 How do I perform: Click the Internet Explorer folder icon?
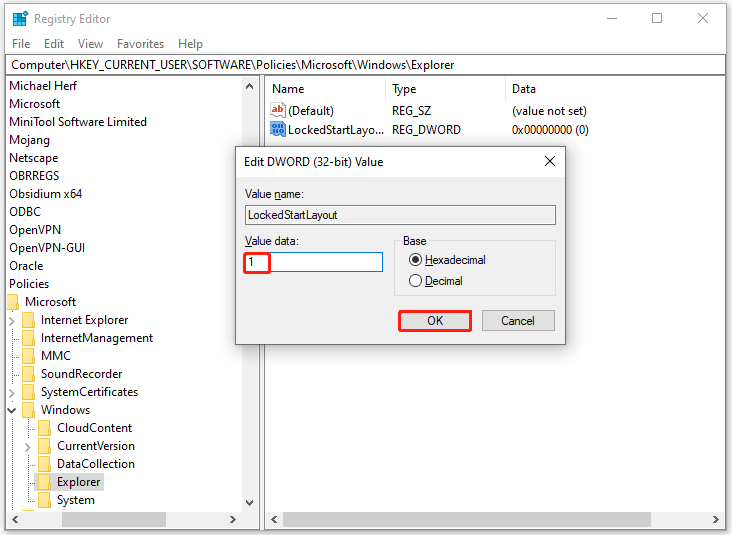28,320
